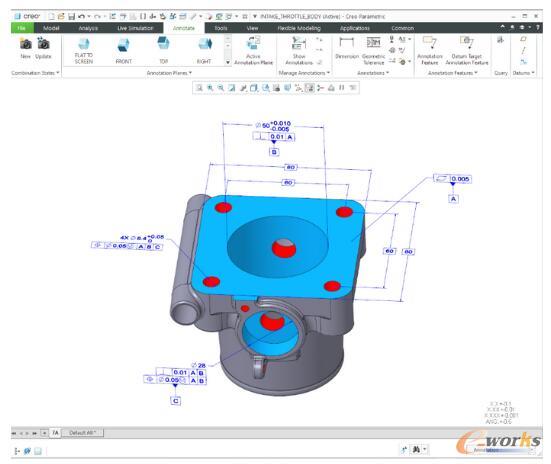Image resolution: width=551 pixels, height=464 pixels.
Task: Click datum plane icon in Datums group
Action: tap(523, 39)
